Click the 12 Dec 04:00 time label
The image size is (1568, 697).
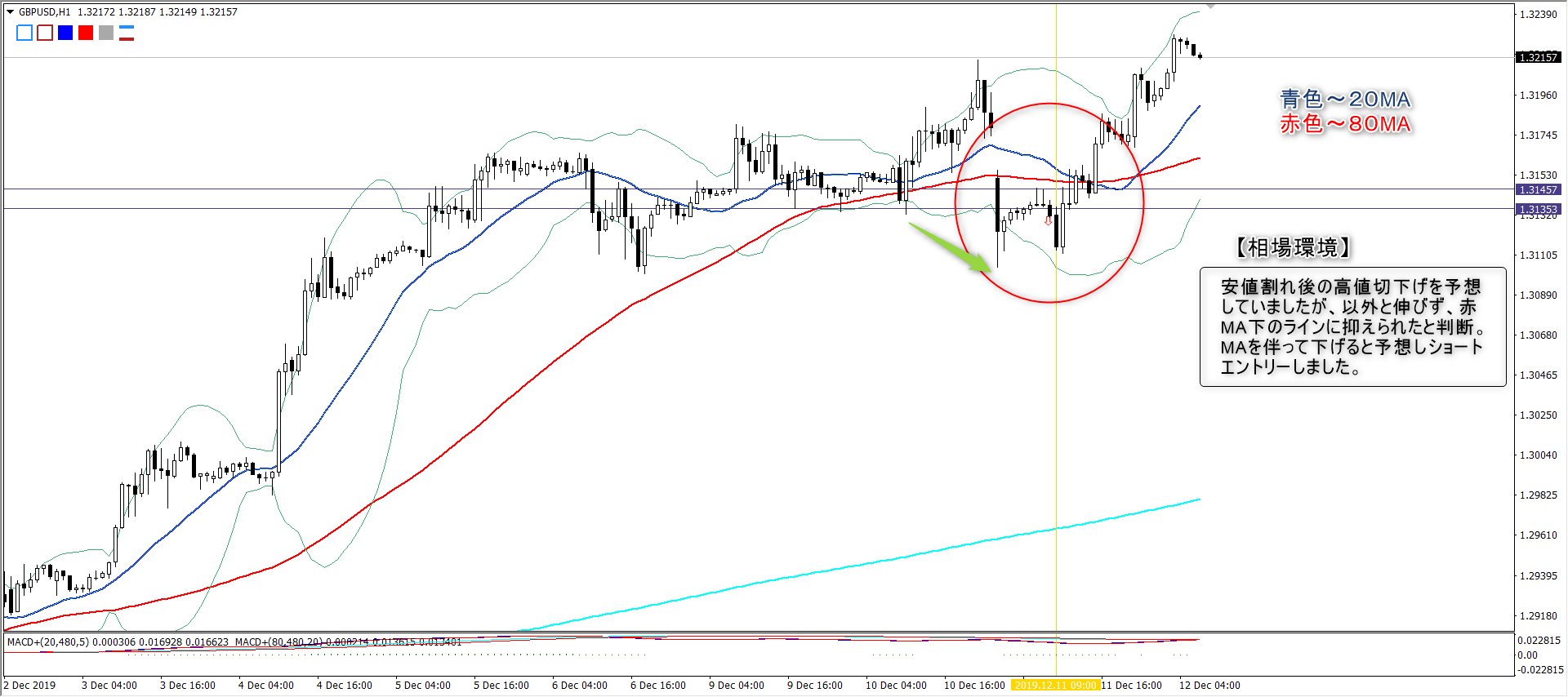(x=1209, y=686)
